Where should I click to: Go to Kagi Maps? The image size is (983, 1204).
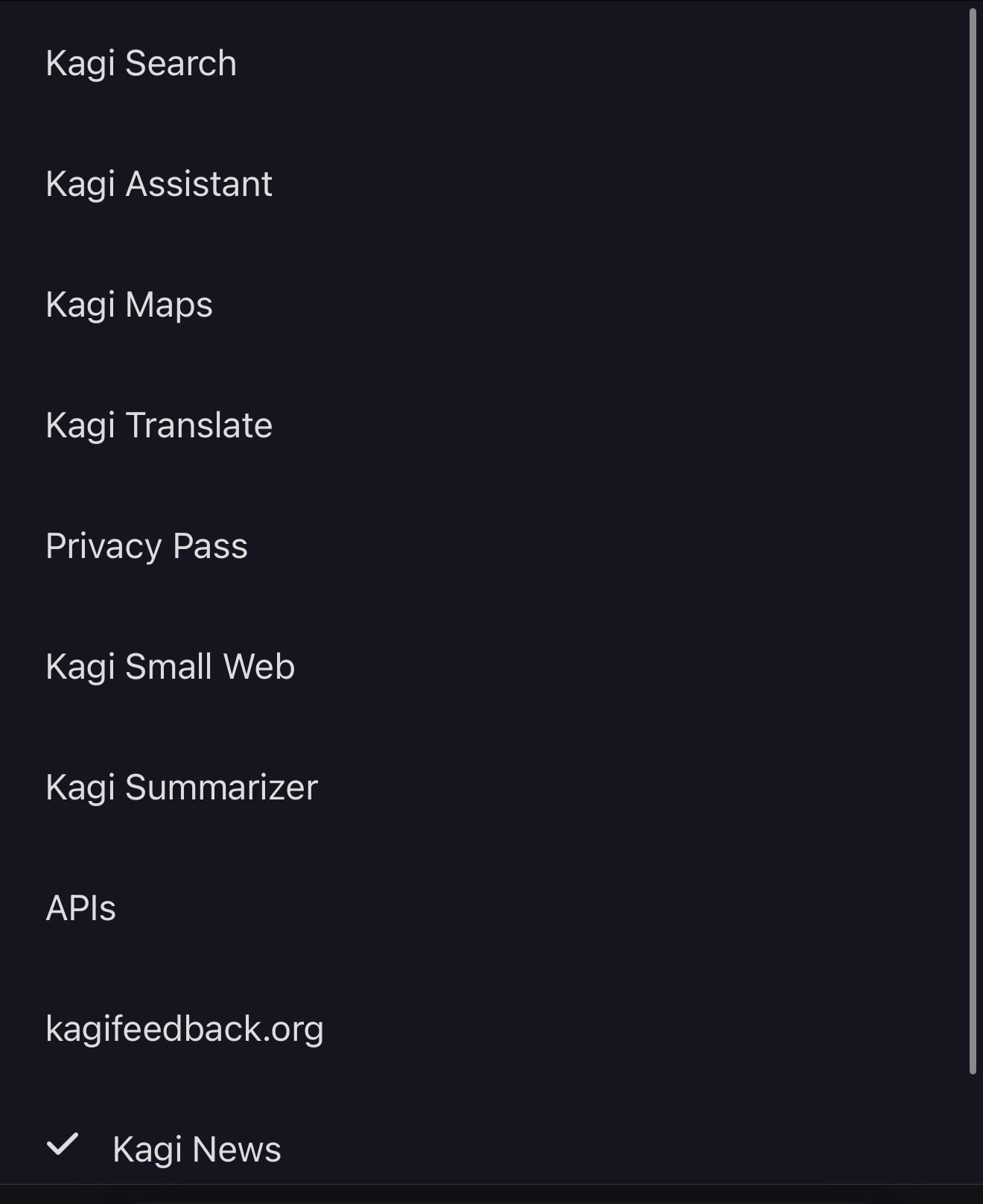(129, 305)
